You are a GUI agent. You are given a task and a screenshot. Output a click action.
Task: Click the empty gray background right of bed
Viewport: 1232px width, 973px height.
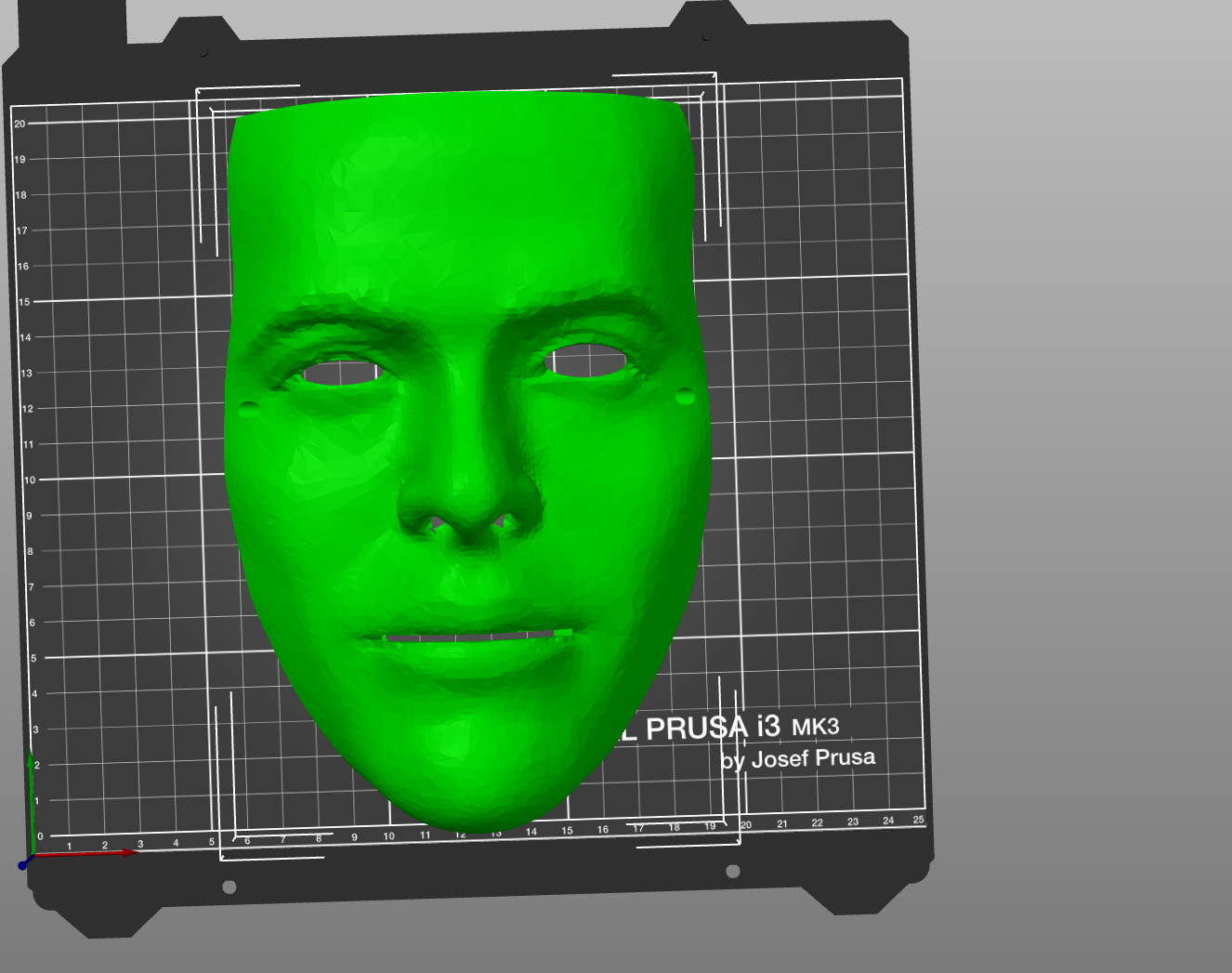click(x=1078, y=465)
